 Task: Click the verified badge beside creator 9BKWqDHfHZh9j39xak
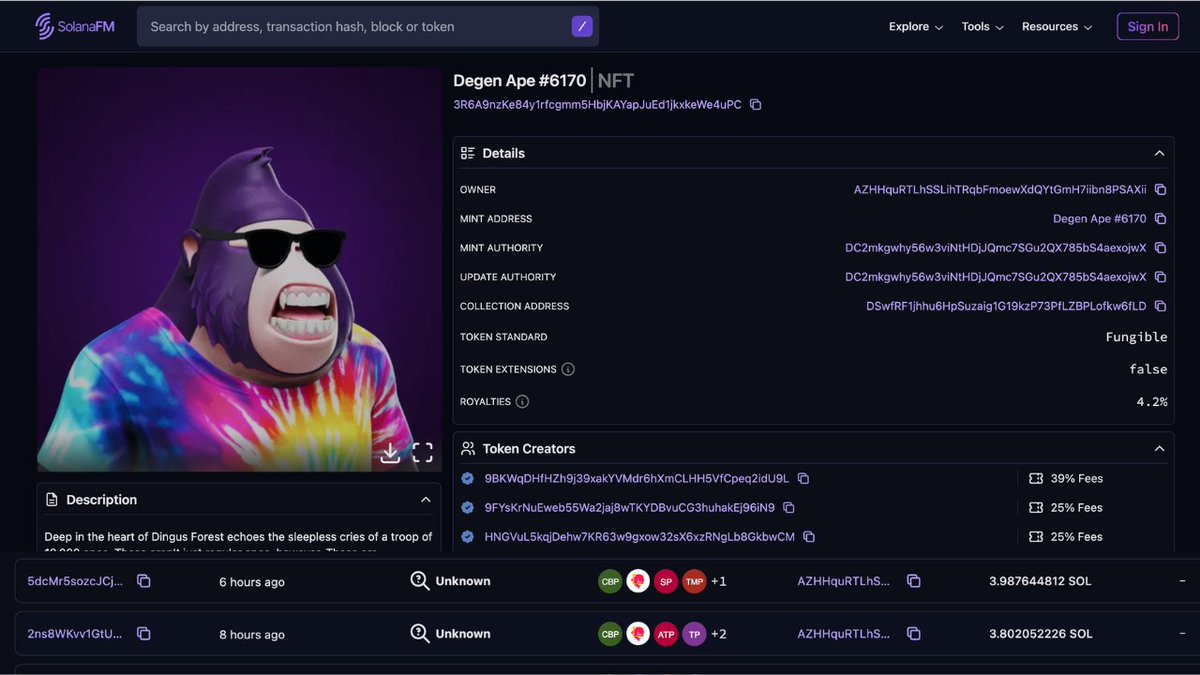[x=467, y=478]
